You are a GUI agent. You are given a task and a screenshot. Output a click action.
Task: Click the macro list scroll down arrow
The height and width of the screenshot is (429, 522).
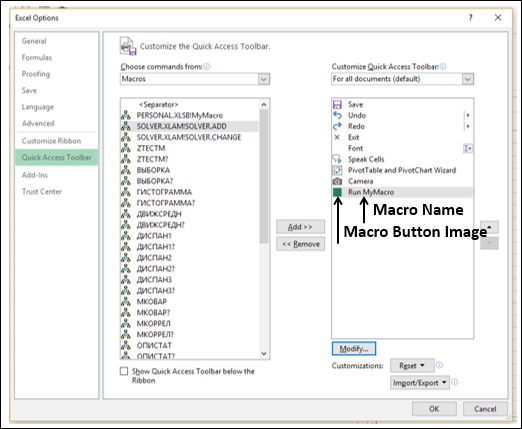[264, 354]
